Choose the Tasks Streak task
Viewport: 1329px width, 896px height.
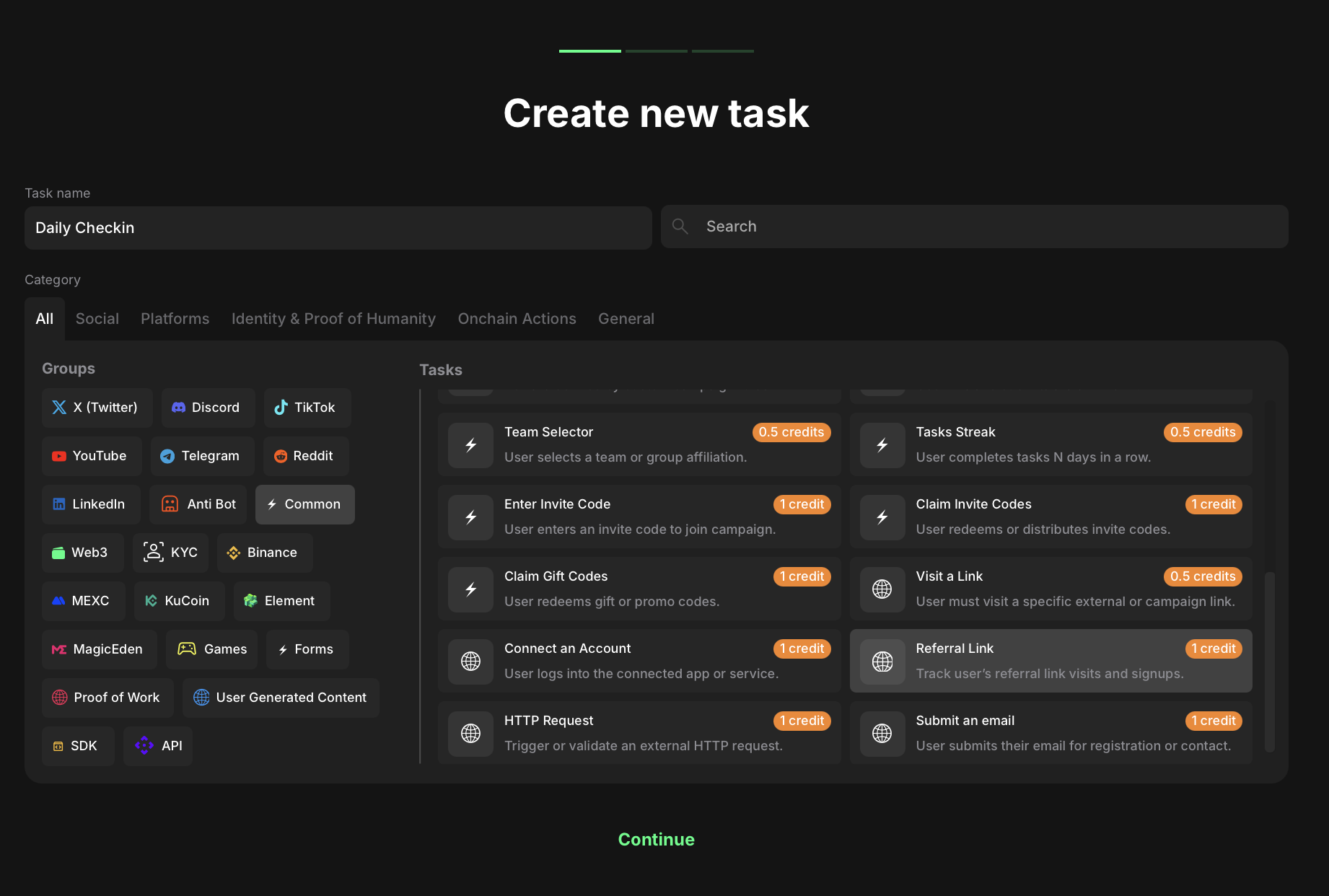pyautogui.click(x=1051, y=444)
